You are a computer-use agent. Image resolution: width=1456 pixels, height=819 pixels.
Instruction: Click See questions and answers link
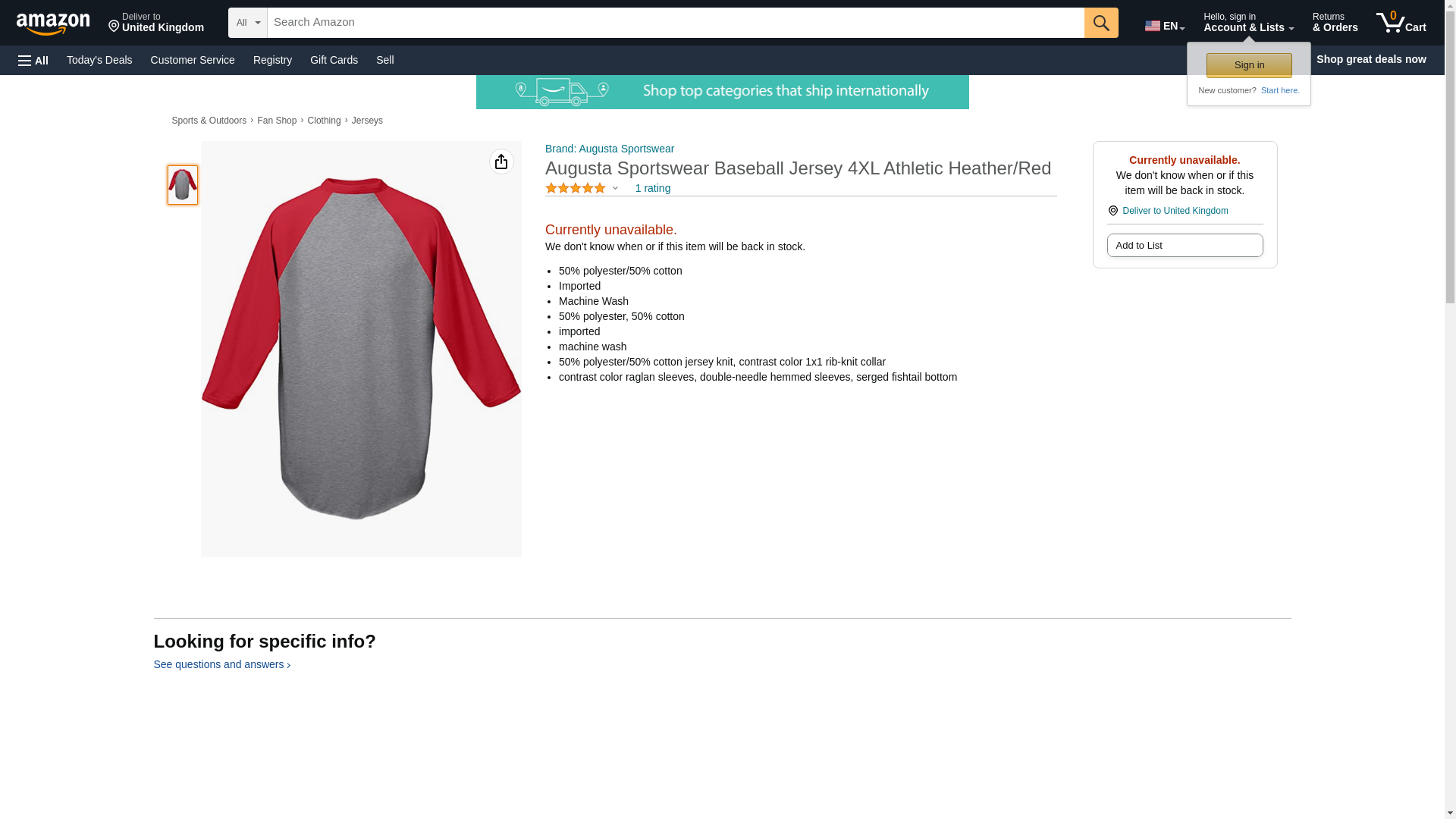tap(221, 664)
